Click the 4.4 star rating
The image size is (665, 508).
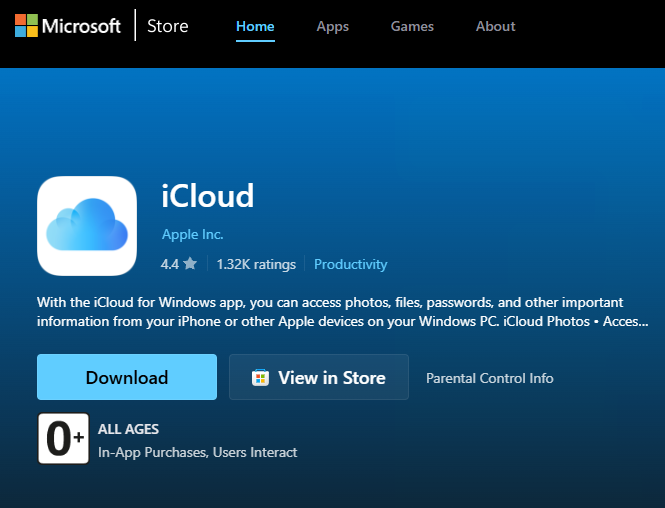click(179, 264)
